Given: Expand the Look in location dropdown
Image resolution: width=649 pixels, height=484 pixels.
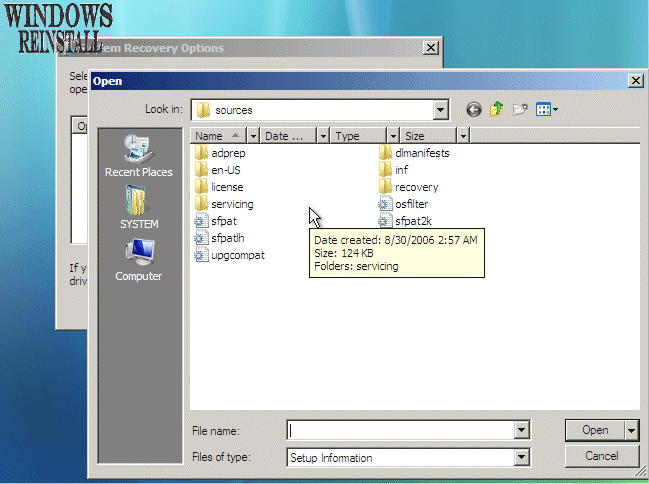Looking at the screenshot, I should 440,110.
